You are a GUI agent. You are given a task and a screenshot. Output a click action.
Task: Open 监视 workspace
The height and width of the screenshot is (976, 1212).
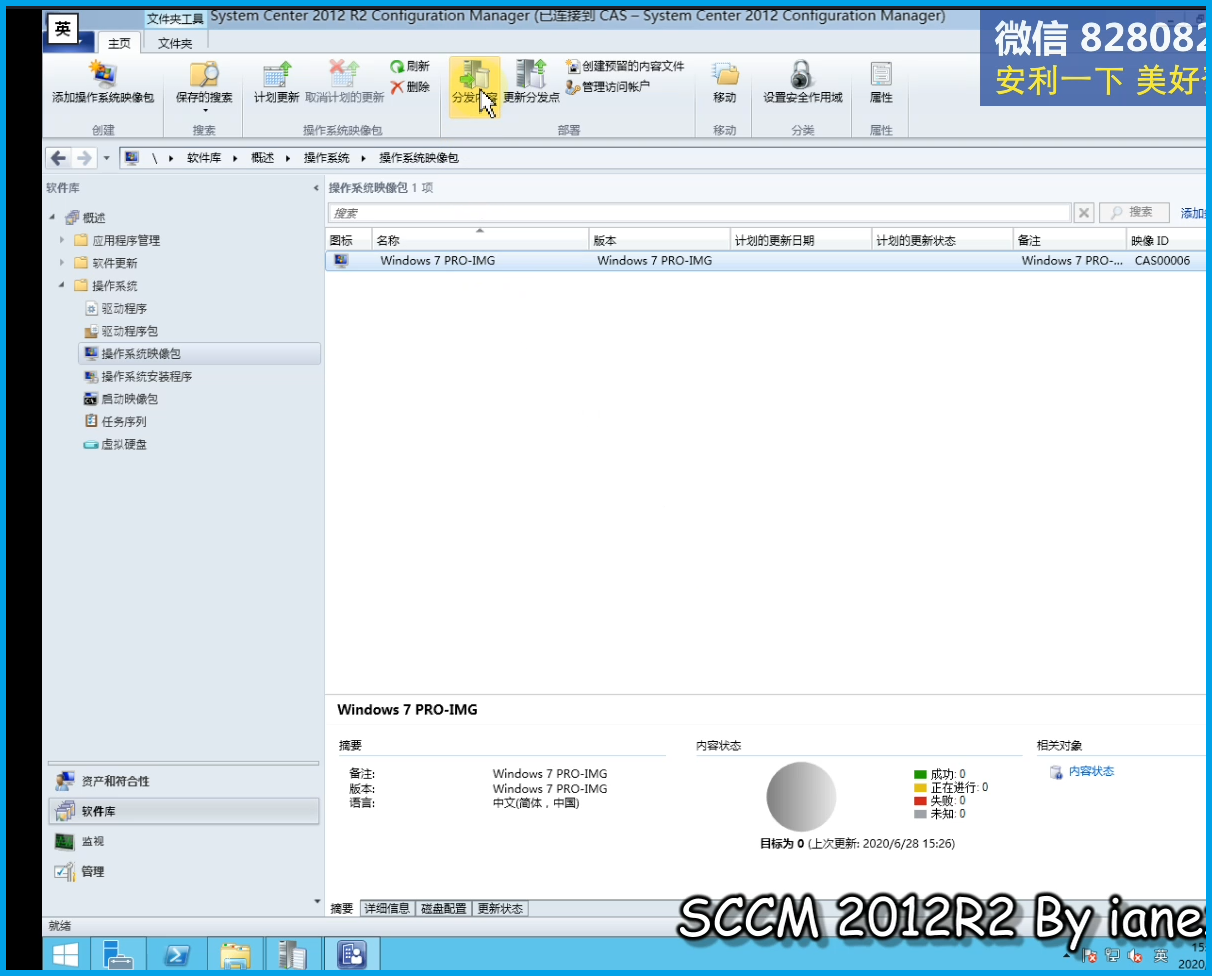(x=184, y=841)
